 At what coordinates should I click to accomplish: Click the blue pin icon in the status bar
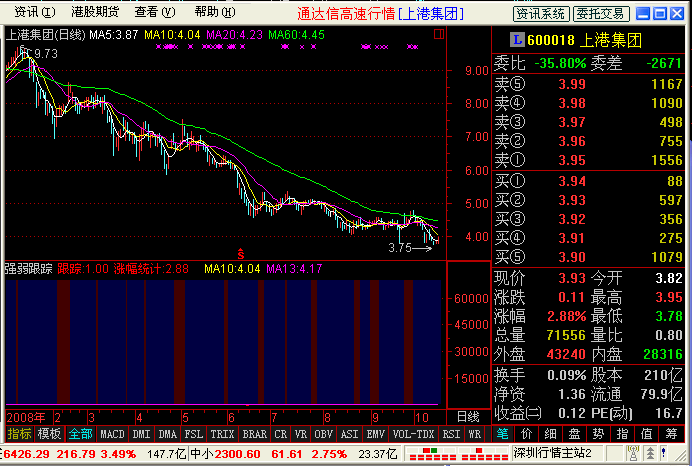663,453
